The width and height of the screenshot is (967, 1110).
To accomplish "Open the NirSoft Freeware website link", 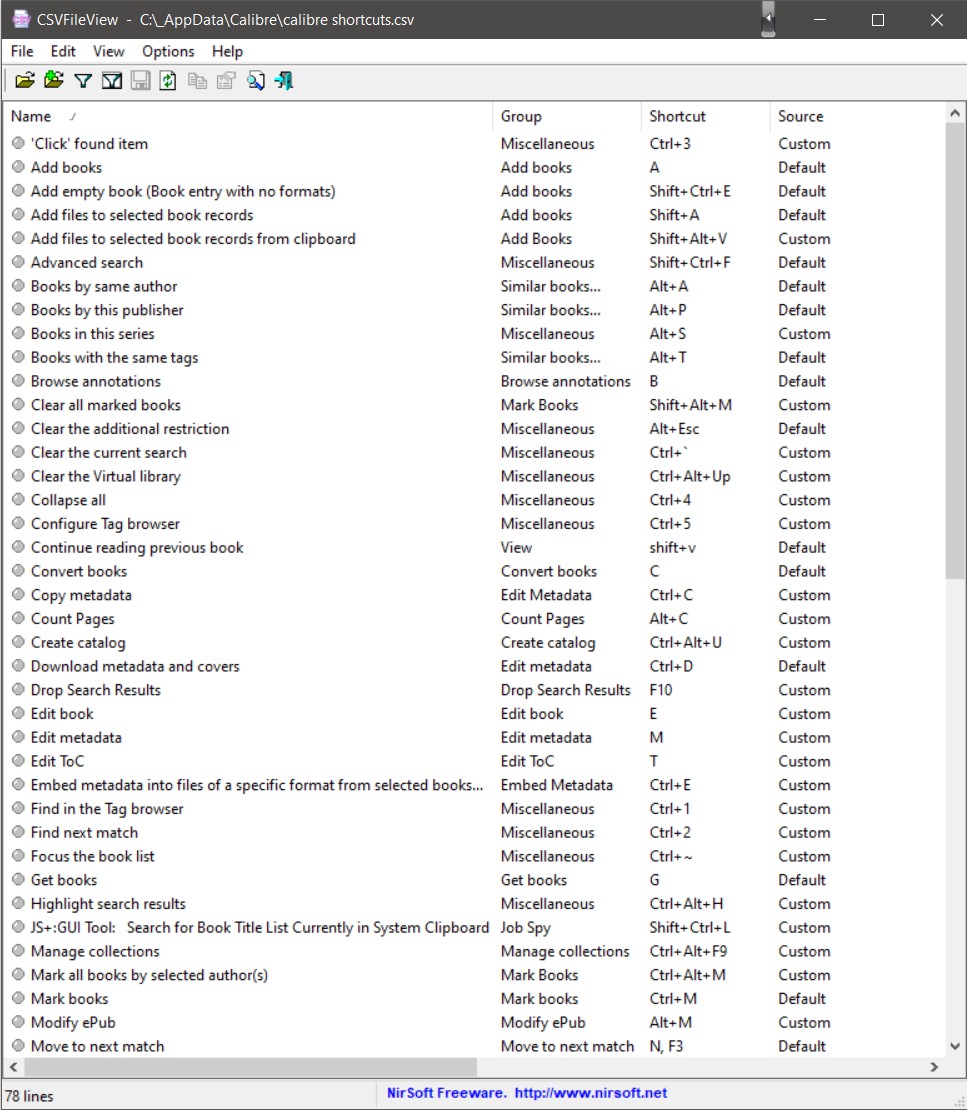I will (527, 1092).
